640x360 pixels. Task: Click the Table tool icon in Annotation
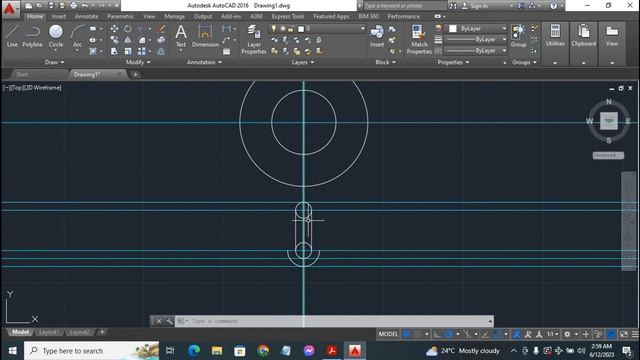click(x=227, y=51)
